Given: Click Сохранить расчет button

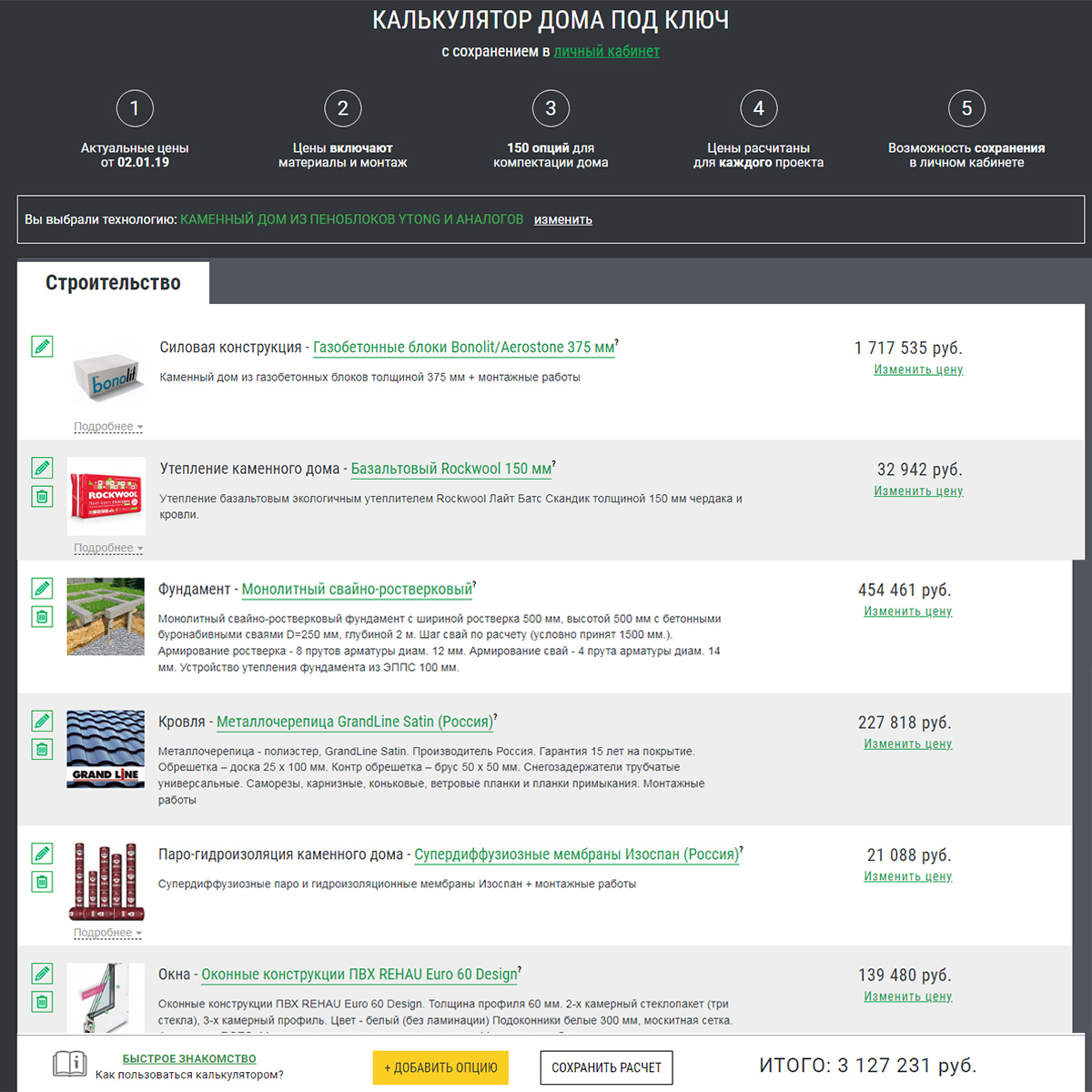Looking at the screenshot, I should (x=606, y=1068).
